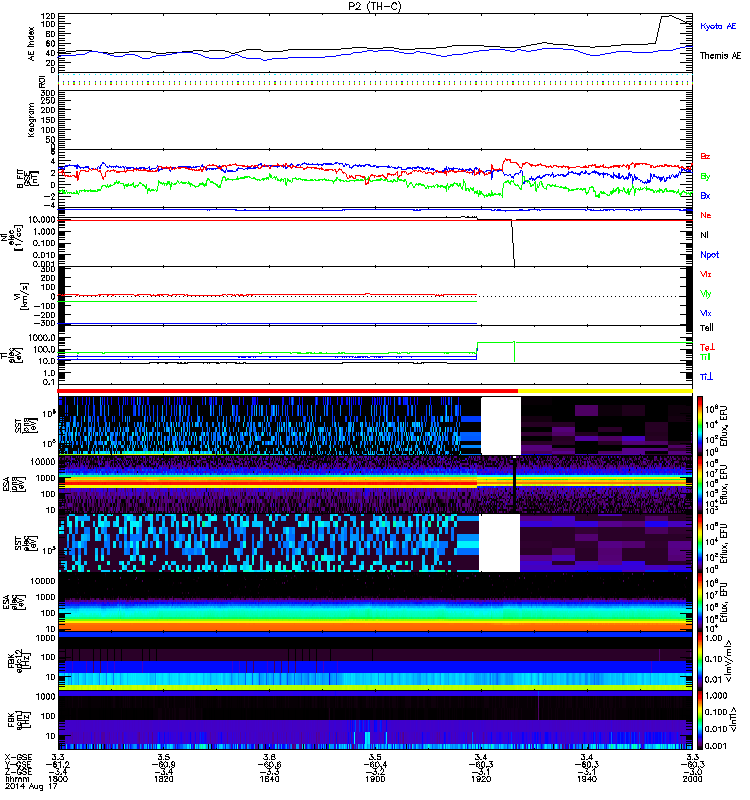Select the blue Npot legend label
The width and height of the screenshot is (750, 800).
(710, 255)
